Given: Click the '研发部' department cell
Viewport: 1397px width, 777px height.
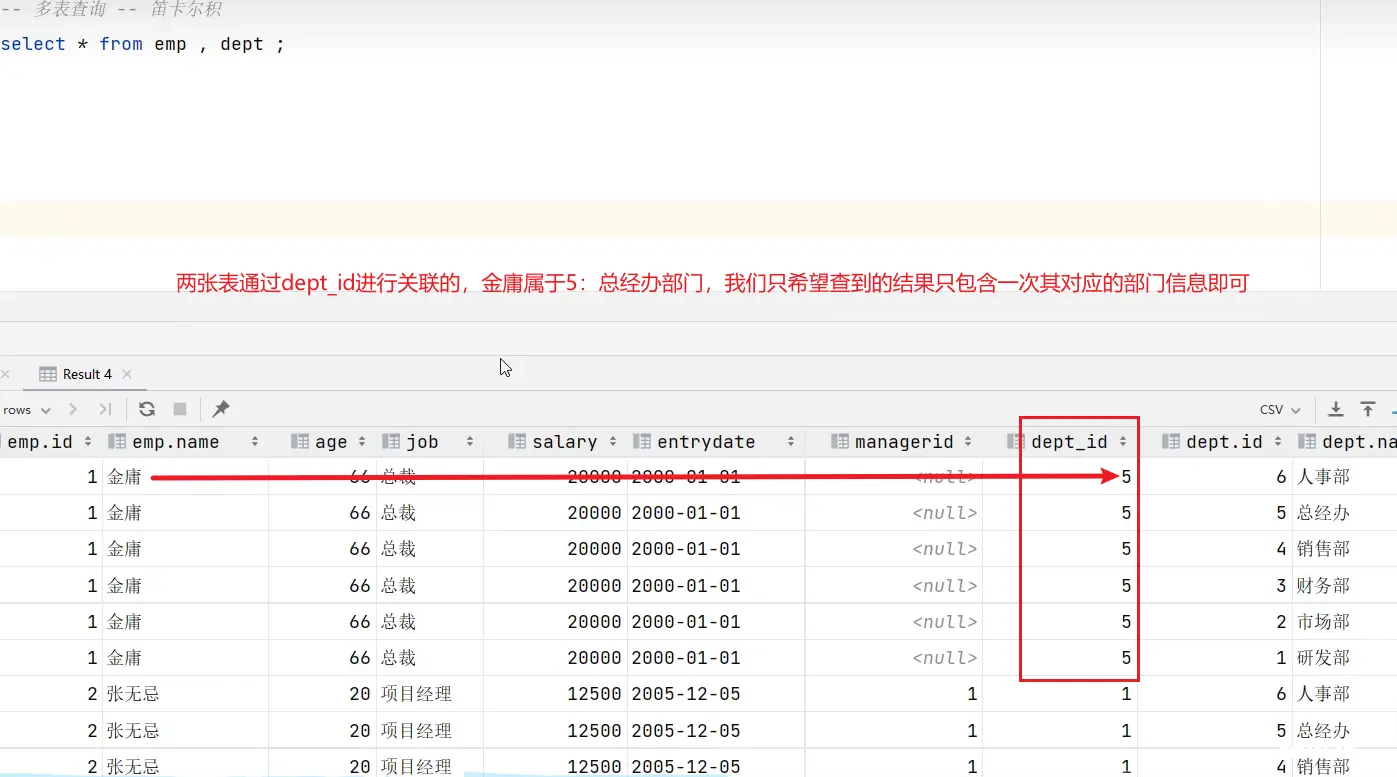Looking at the screenshot, I should pos(1323,657).
